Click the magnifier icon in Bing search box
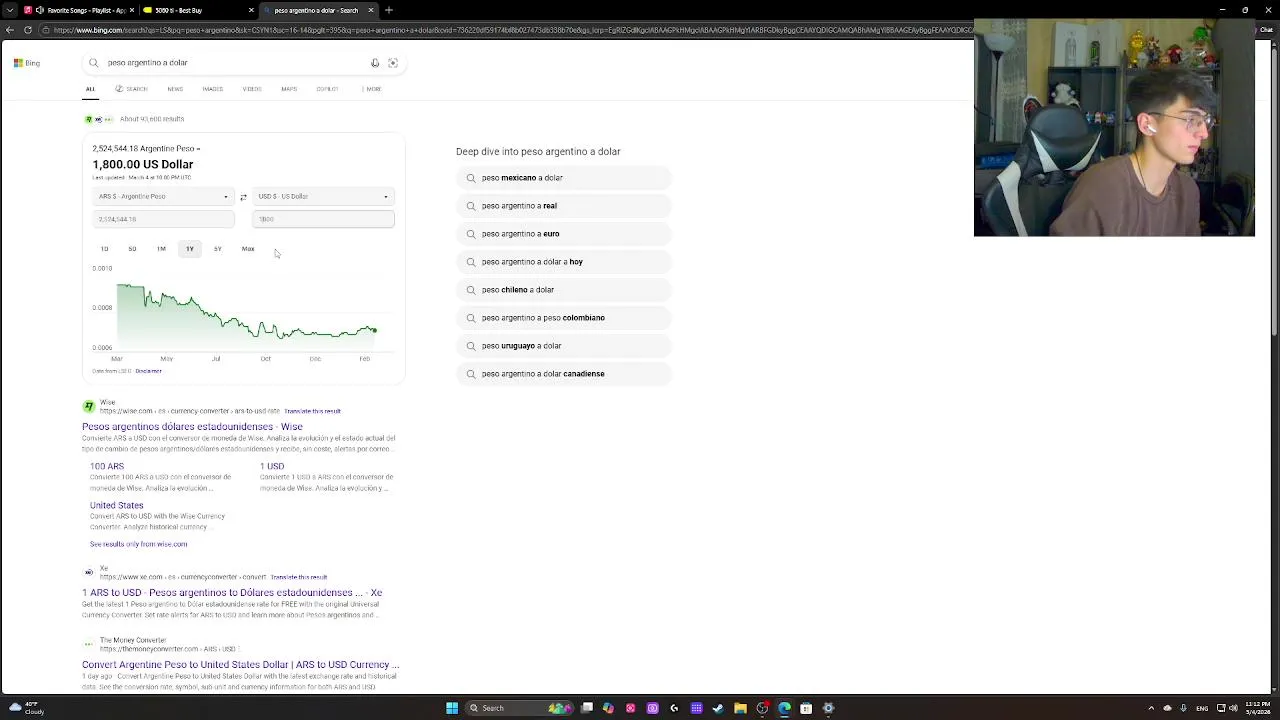Viewport: 1280px width, 720px height. pos(94,63)
